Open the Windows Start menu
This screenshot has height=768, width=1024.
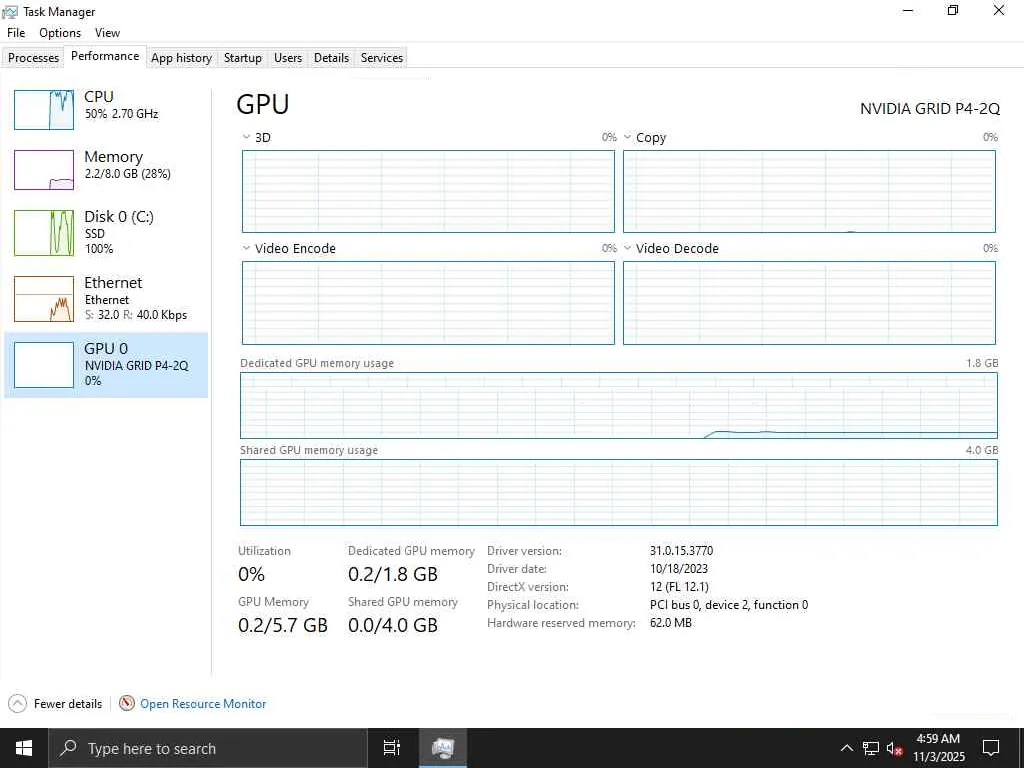tap(24, 748)
